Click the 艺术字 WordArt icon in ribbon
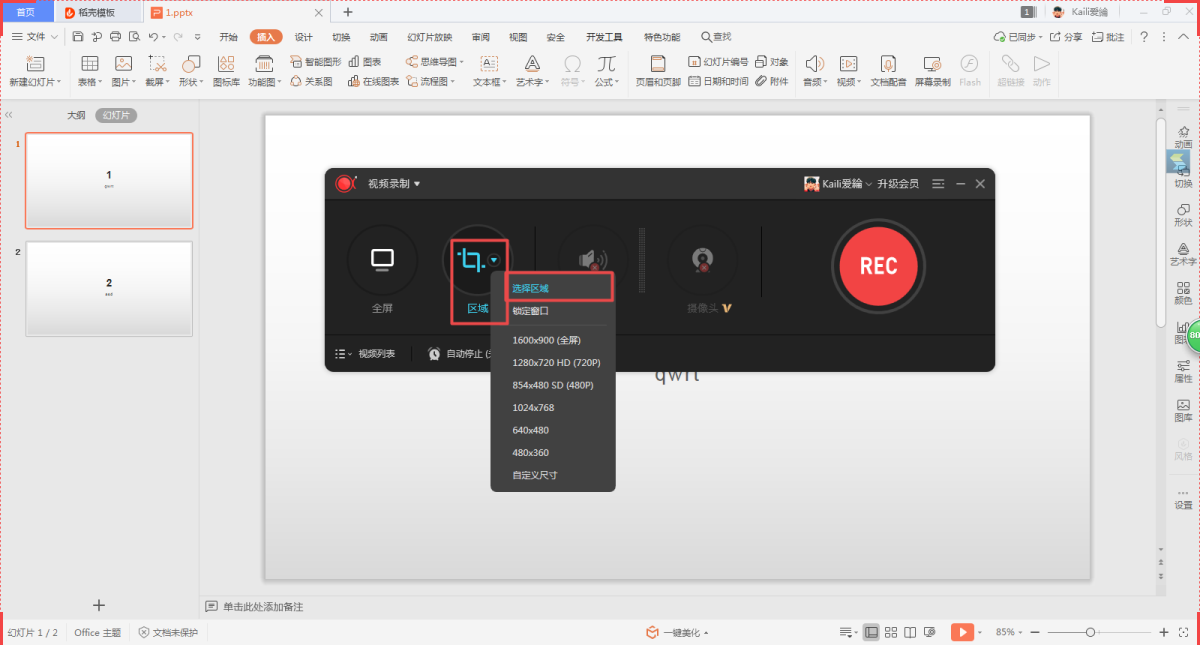 [x=531, y=69]
